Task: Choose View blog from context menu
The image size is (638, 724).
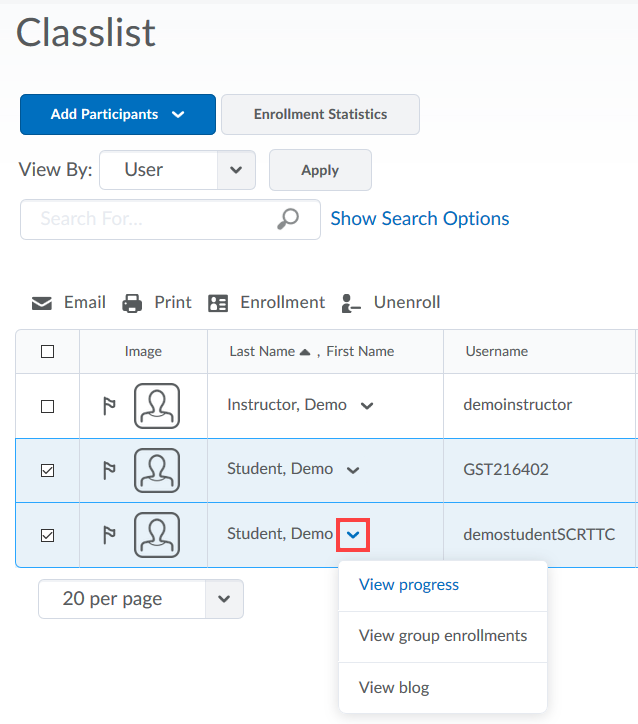Action: pos(393,688)
